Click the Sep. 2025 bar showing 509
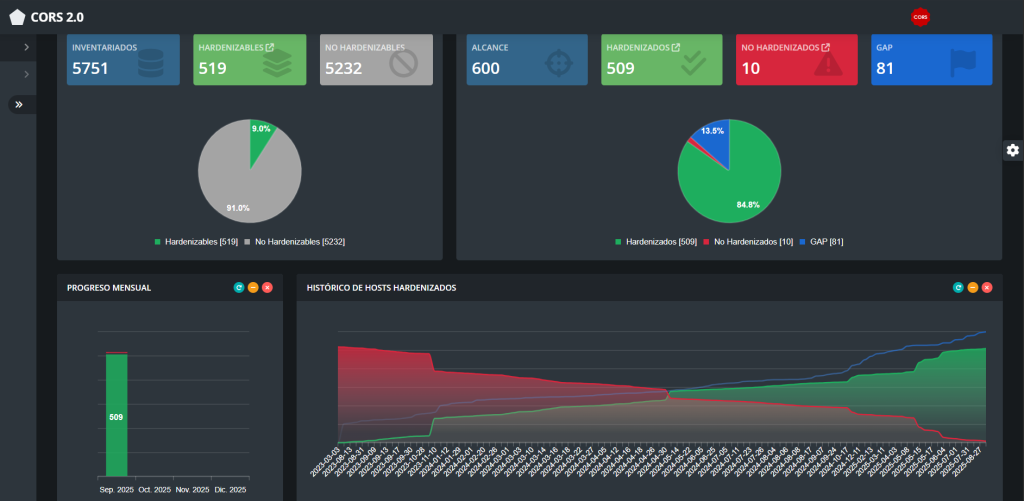Viewport: 1024px width, 501px height. coord(117,415)
